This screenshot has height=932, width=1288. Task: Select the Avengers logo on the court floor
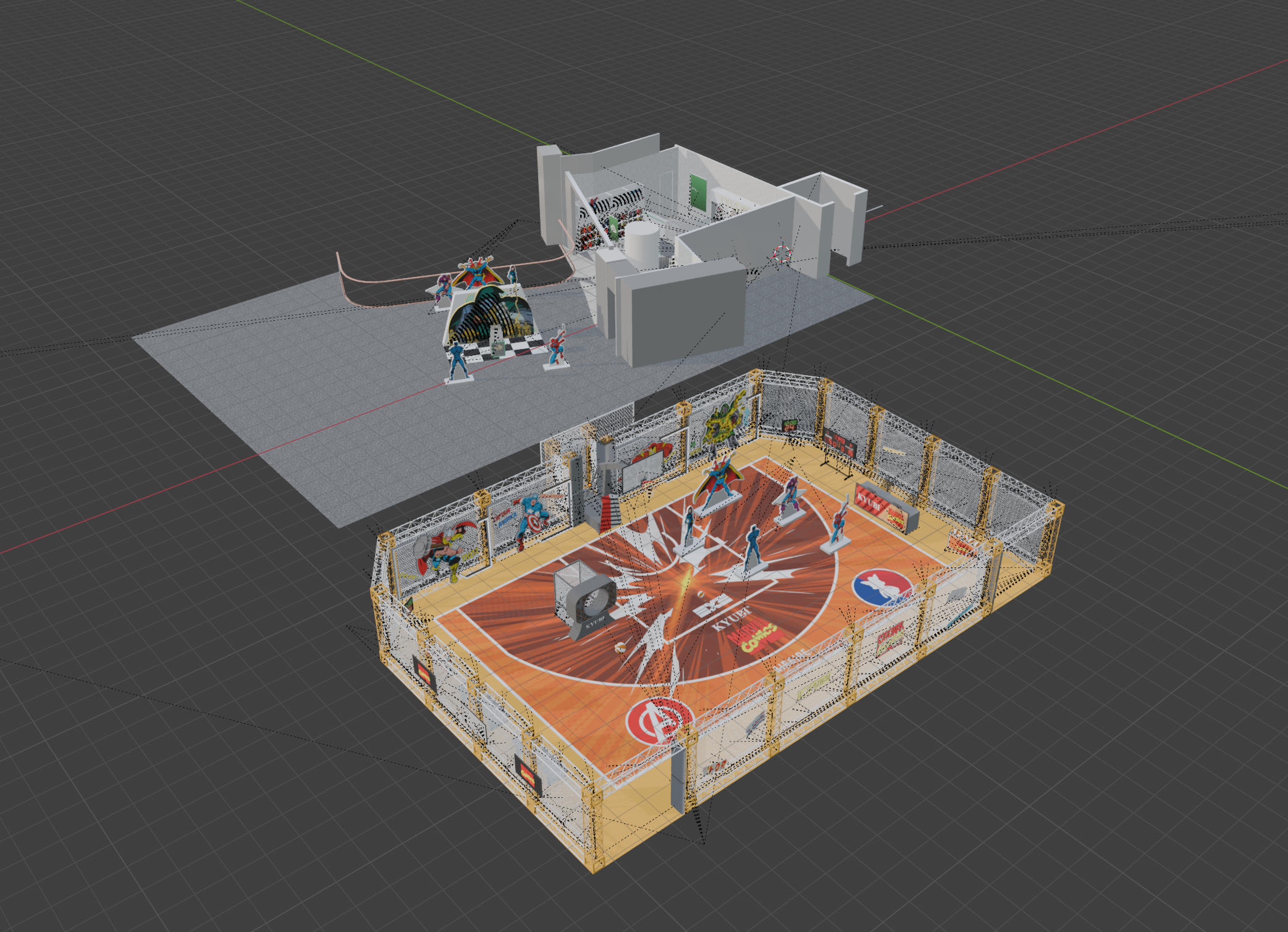point(659,721)
